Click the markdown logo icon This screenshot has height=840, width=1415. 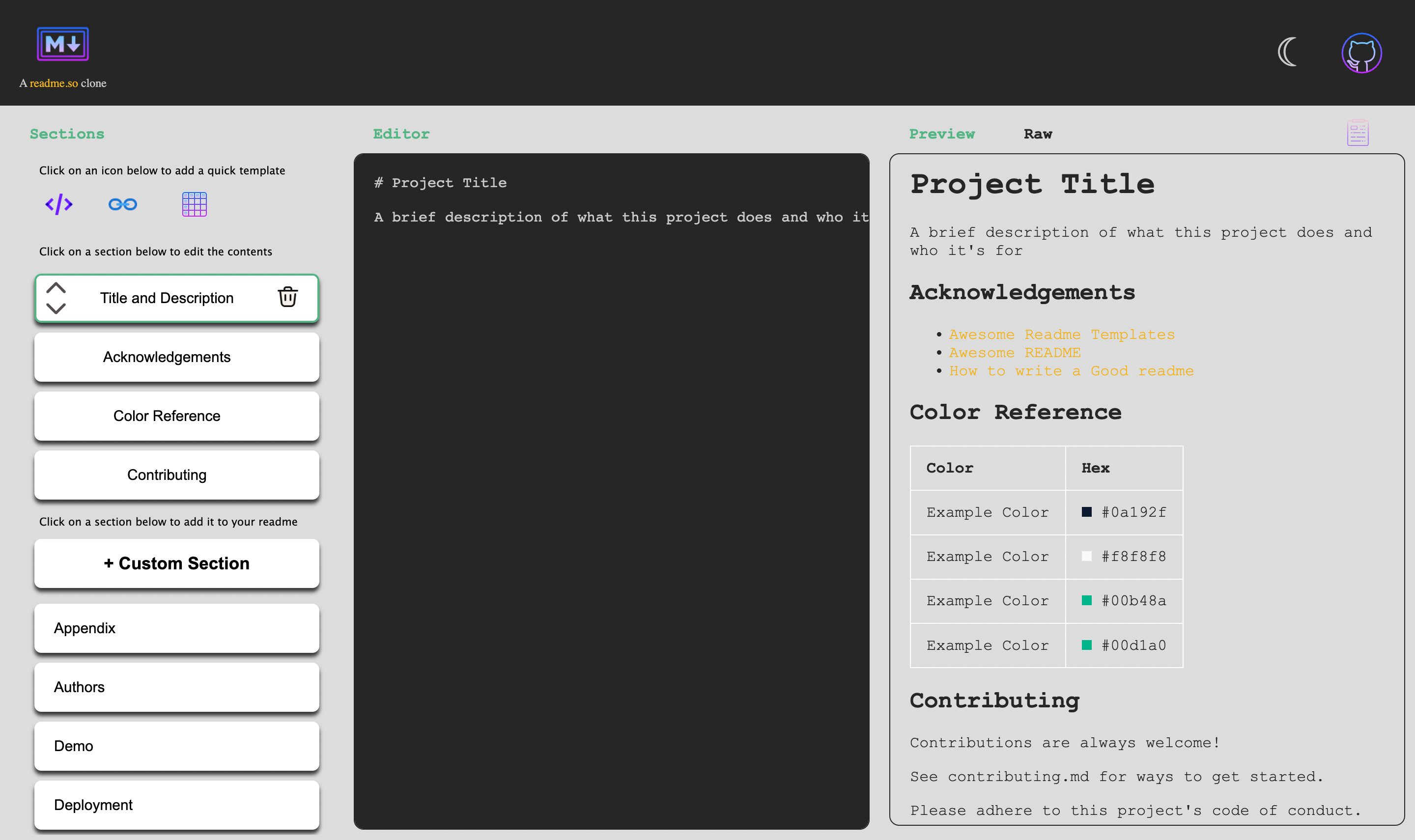point(63,44)
